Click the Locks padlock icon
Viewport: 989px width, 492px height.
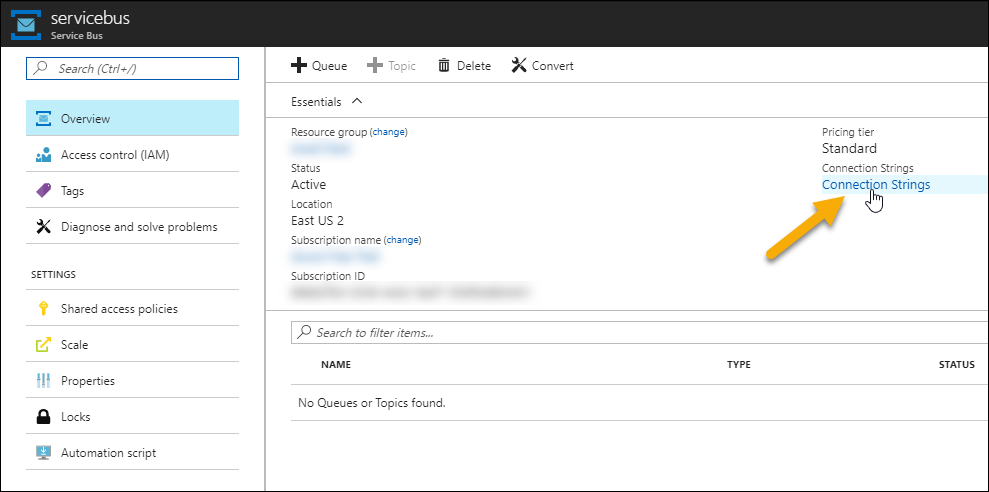(43, 417)
